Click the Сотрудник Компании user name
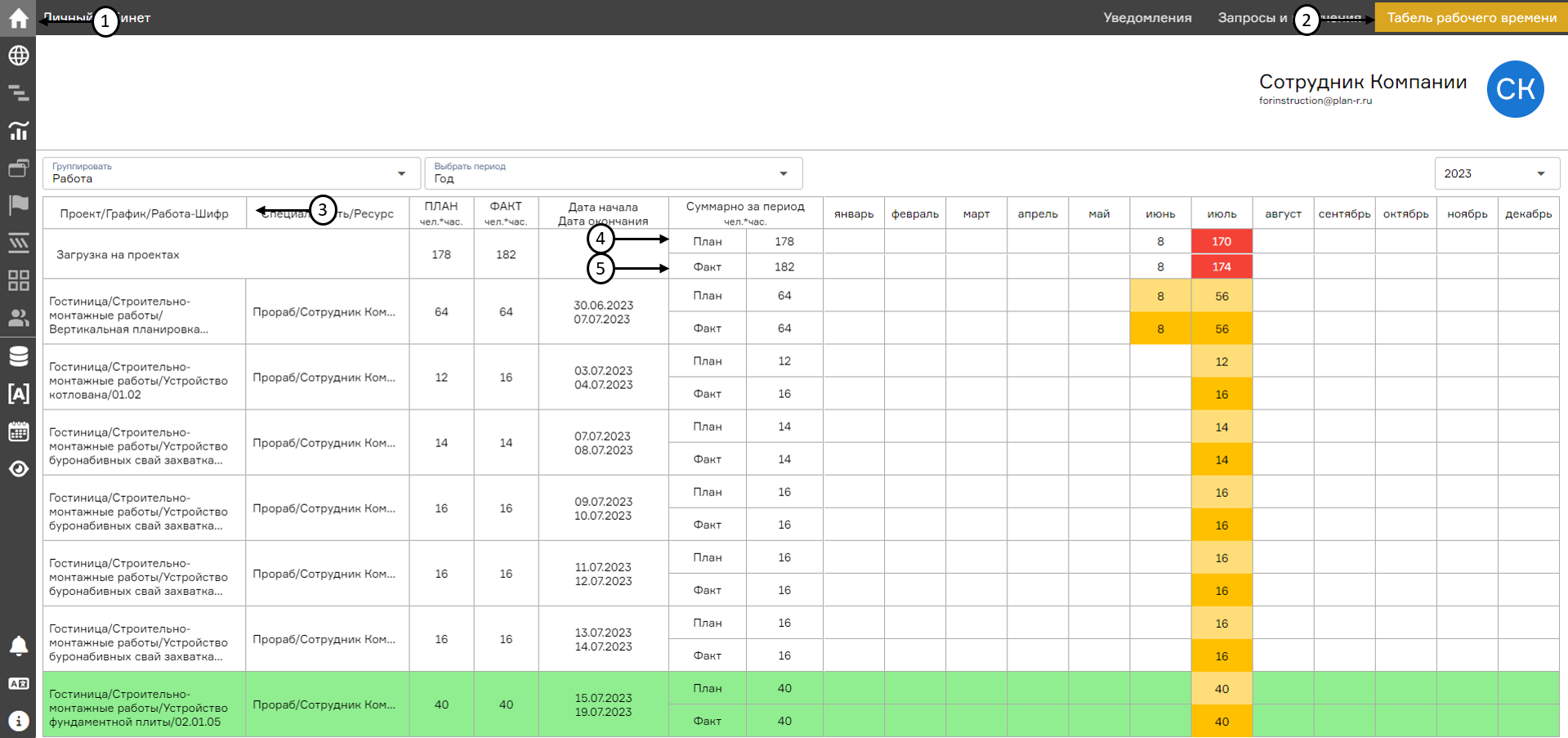 point(1363,82)
